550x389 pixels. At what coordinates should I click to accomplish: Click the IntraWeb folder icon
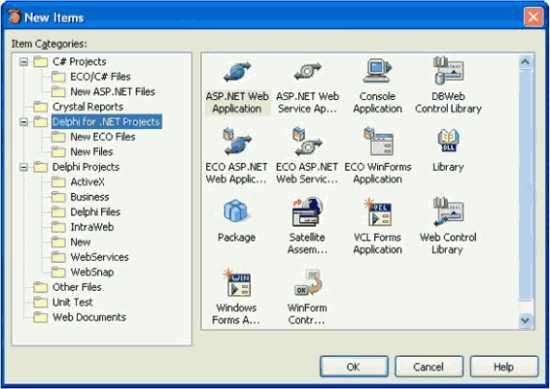[58, 227]
